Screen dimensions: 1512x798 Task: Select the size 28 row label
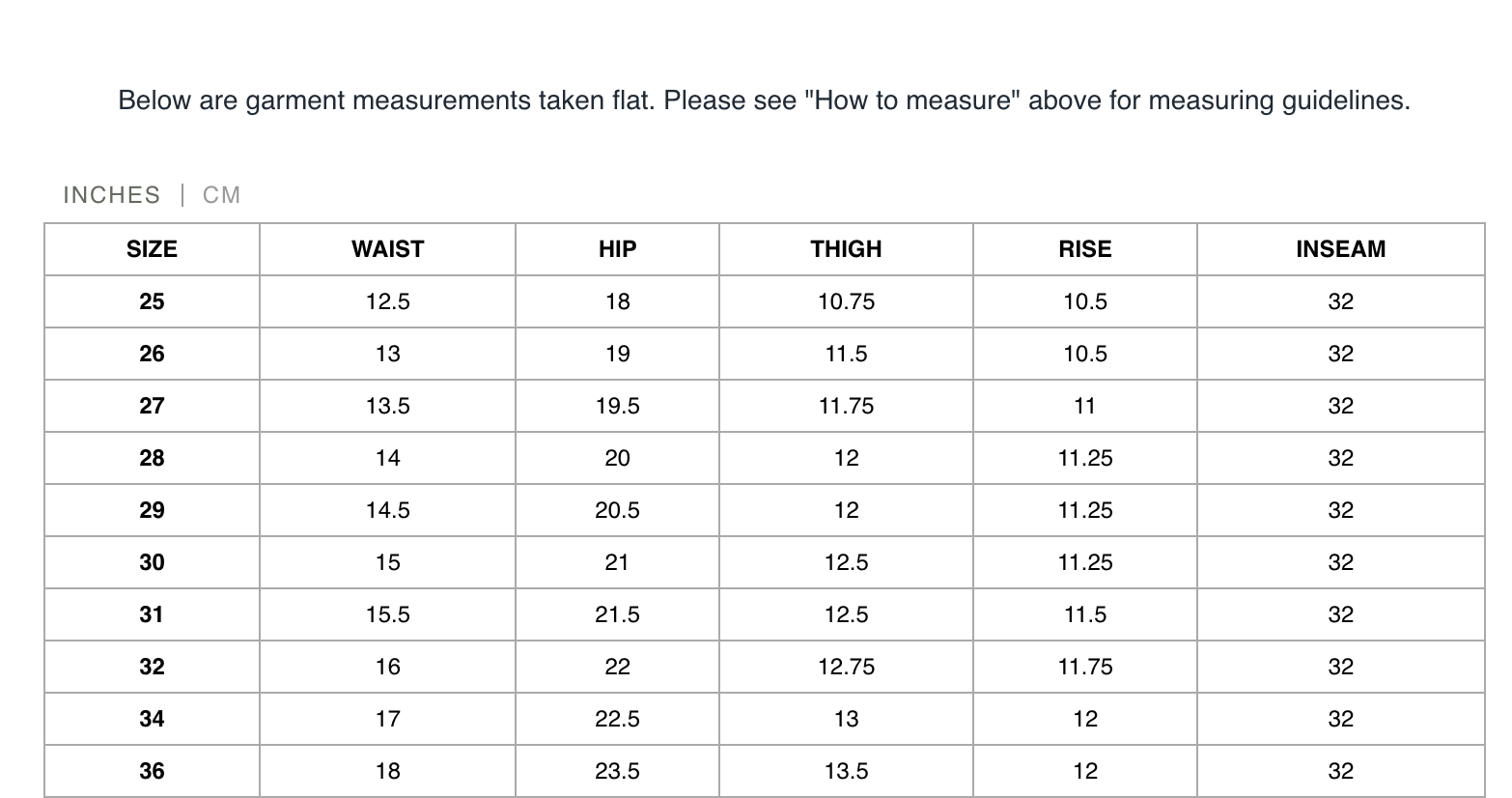[152, 458]
